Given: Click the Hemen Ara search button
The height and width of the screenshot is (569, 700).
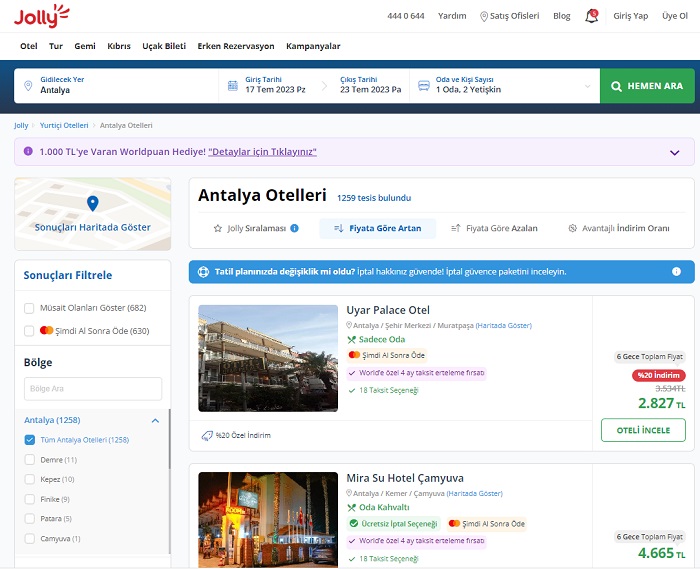Looking at the screenshot, I should tap(647, 86).
